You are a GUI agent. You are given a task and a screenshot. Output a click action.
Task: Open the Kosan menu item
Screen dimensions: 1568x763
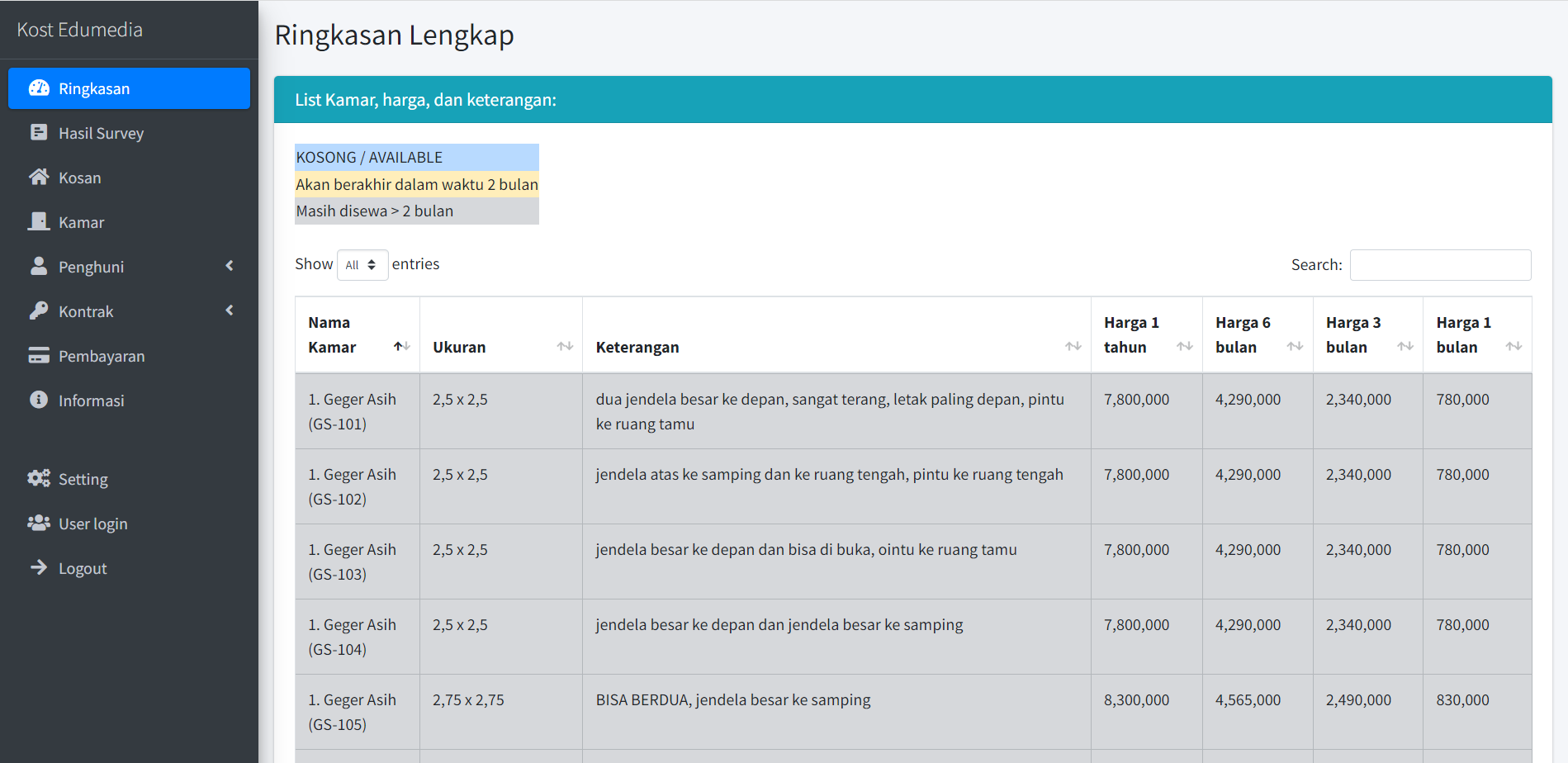click(x=80, y=178)
